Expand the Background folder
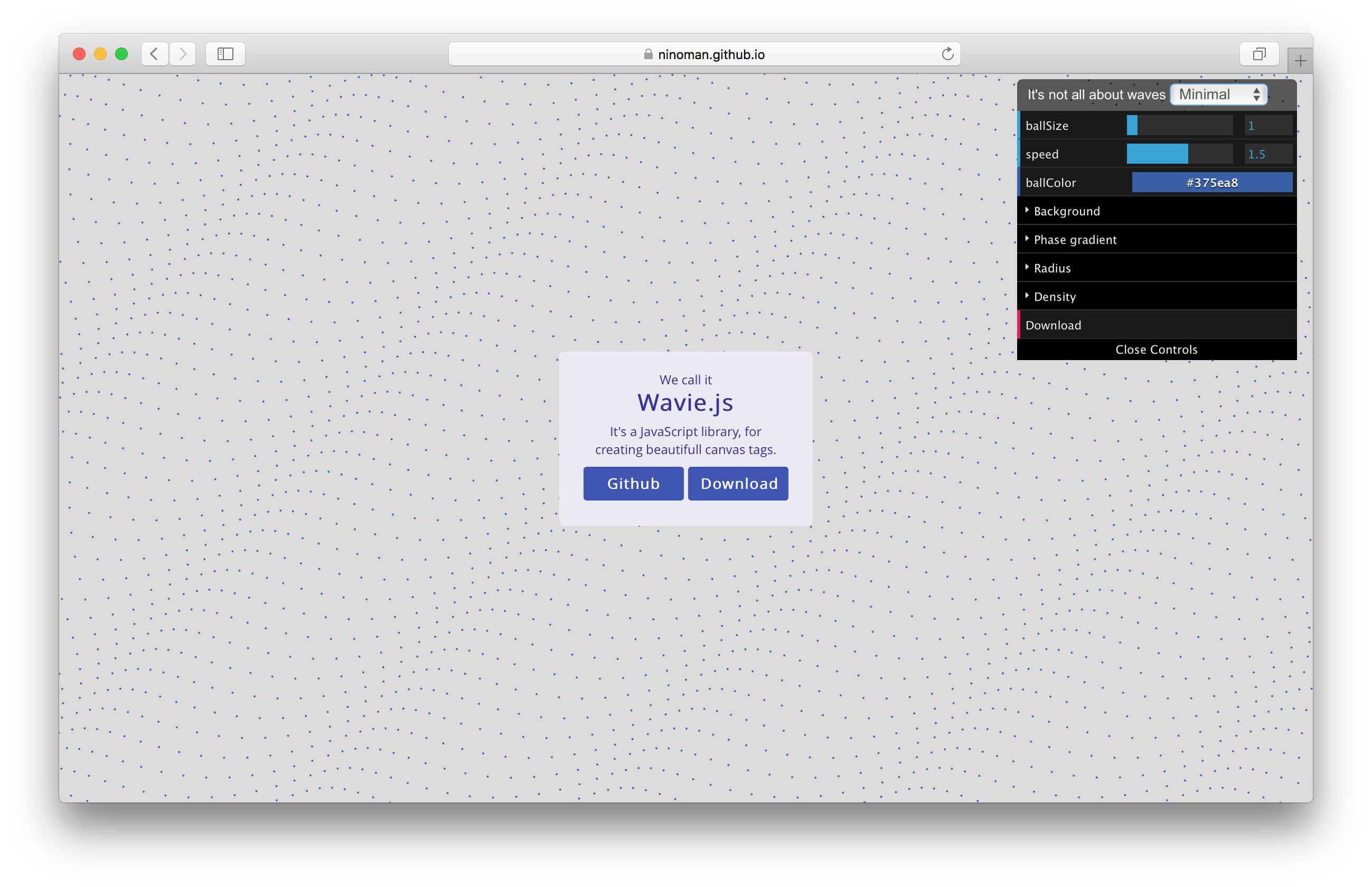The image size is (1372, 887). [x=1066, y=211]
